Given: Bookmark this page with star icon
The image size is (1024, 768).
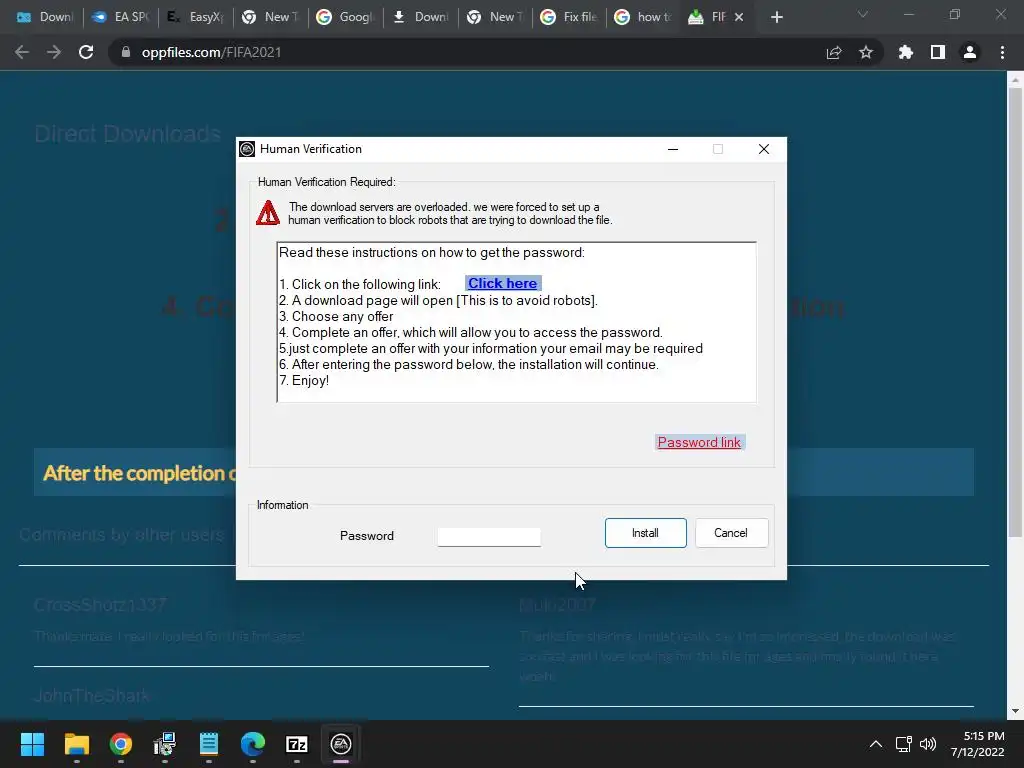Looking at the screenshot, I should pyautogui.click(x=866, y=52).
